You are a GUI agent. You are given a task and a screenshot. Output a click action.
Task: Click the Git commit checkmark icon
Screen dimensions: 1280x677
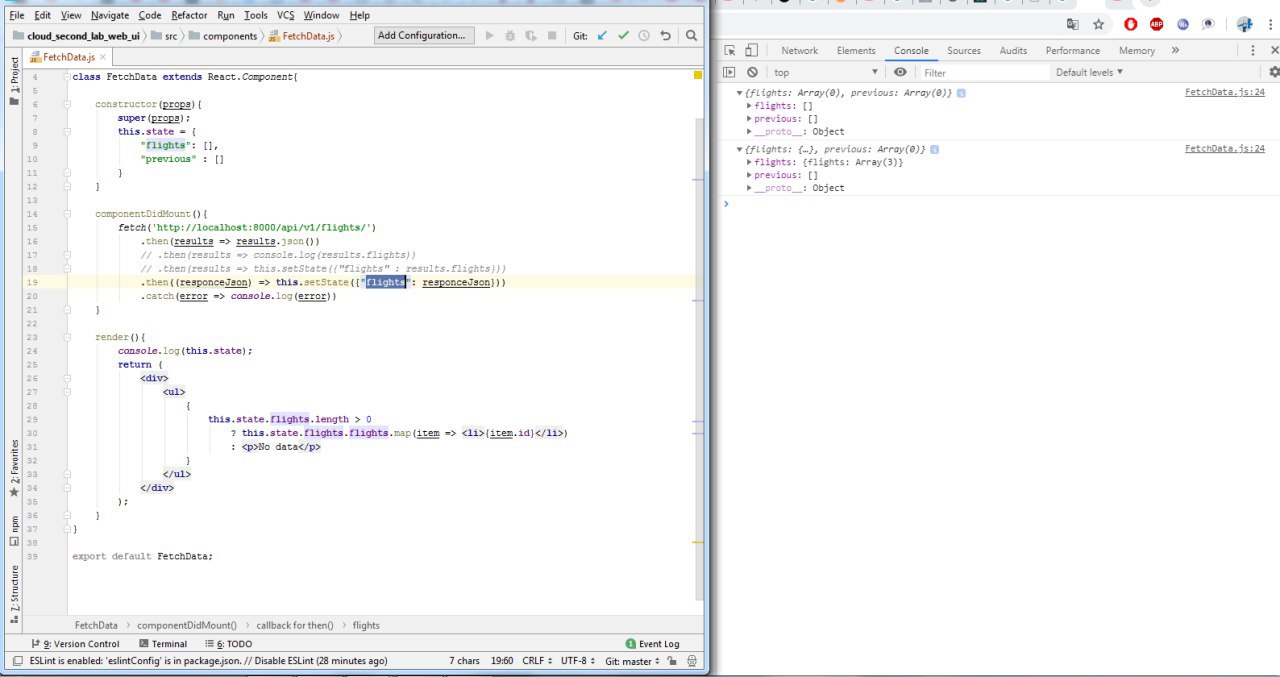pyautogui.click(x=623, y=36)
